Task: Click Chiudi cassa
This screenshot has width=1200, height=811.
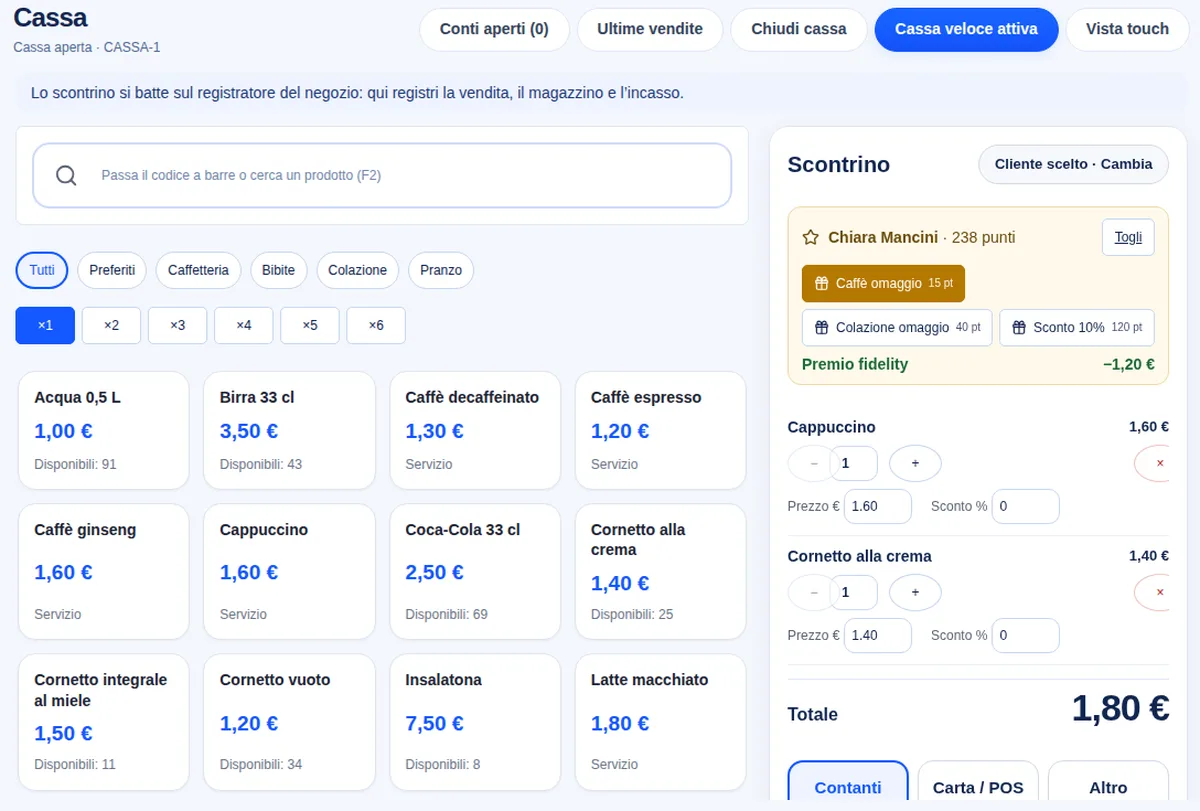Action: (799, 29)
